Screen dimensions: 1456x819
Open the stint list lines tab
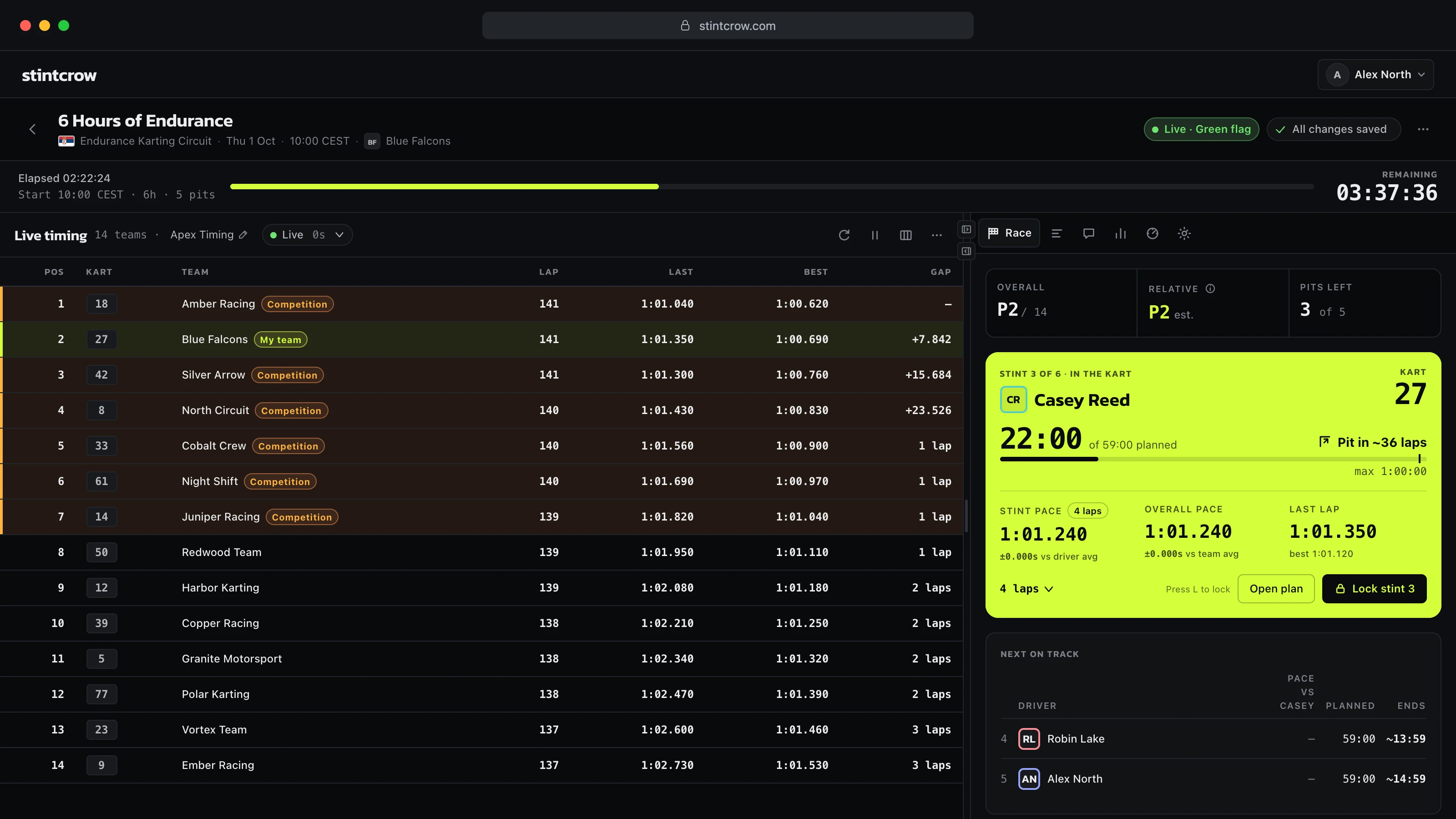pyautogui.click(x=1057, y=233)
